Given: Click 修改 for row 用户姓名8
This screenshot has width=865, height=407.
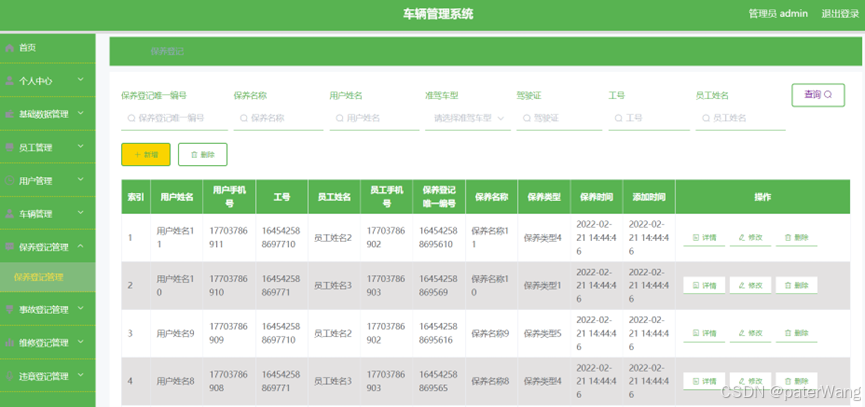Looking at the screenshot, I should [x=750, y=381].
